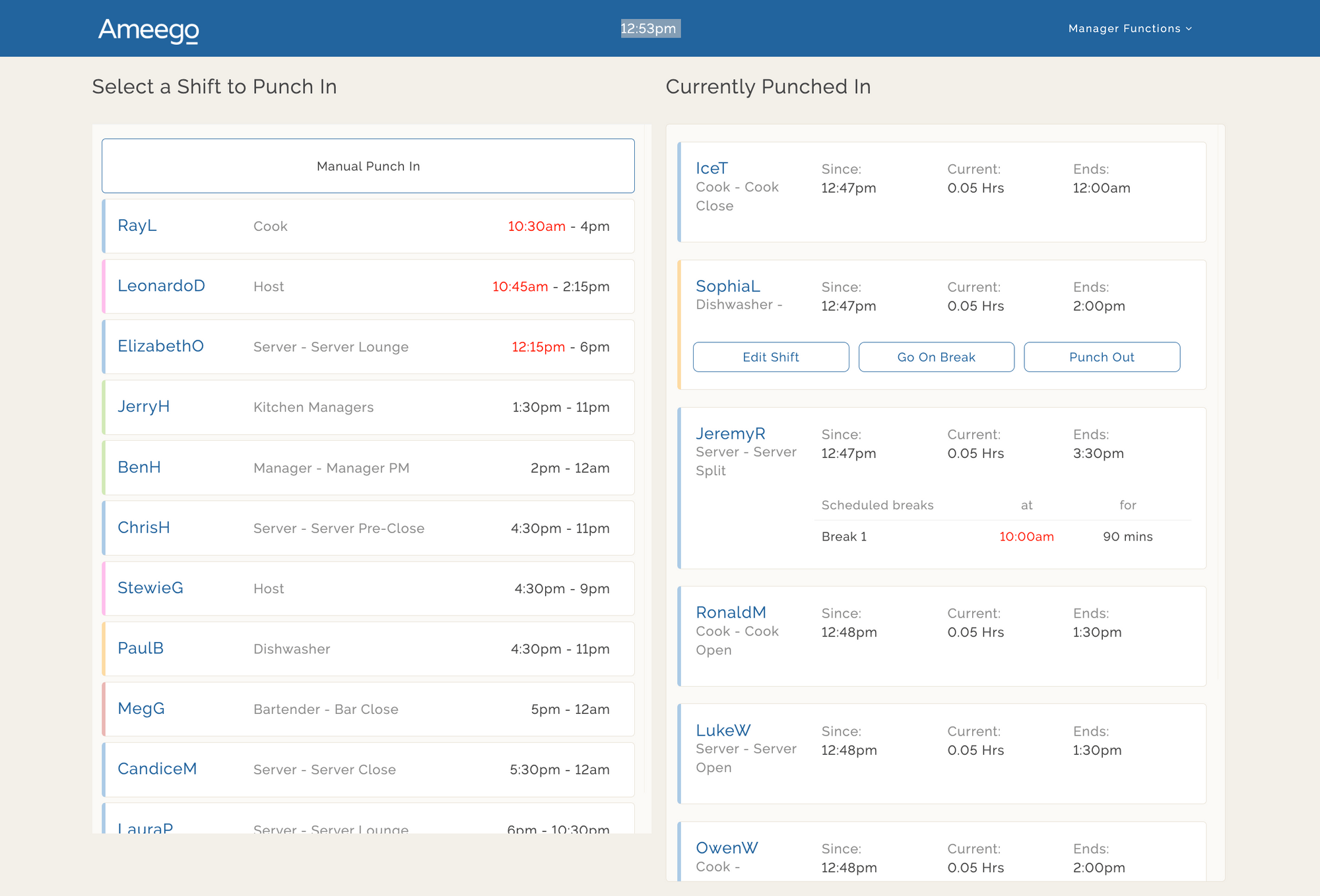This screenshot has width=1320, height=896.
Task: Select CandiceM's Server Close shift
Action: 368,769
